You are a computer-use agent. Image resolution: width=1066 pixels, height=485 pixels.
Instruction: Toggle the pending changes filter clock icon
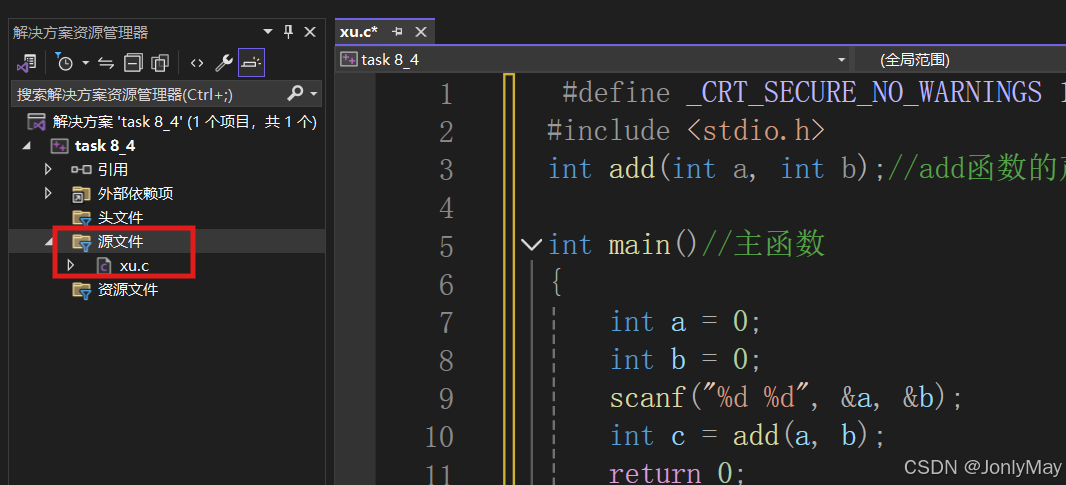coord(64,63)
